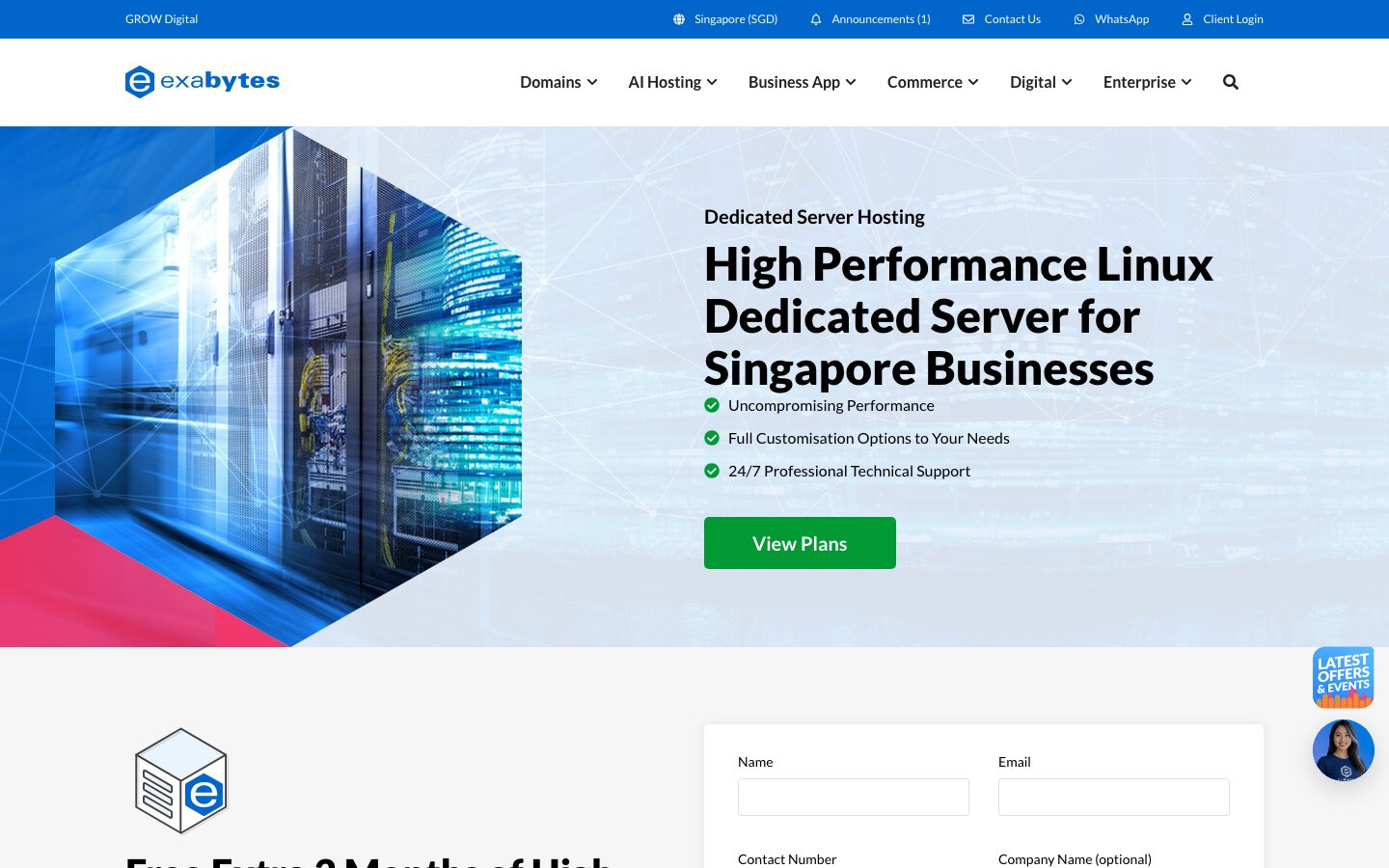
Task: Click the Dedicated Server Hosting subtitle
Action: click(814, 217)
